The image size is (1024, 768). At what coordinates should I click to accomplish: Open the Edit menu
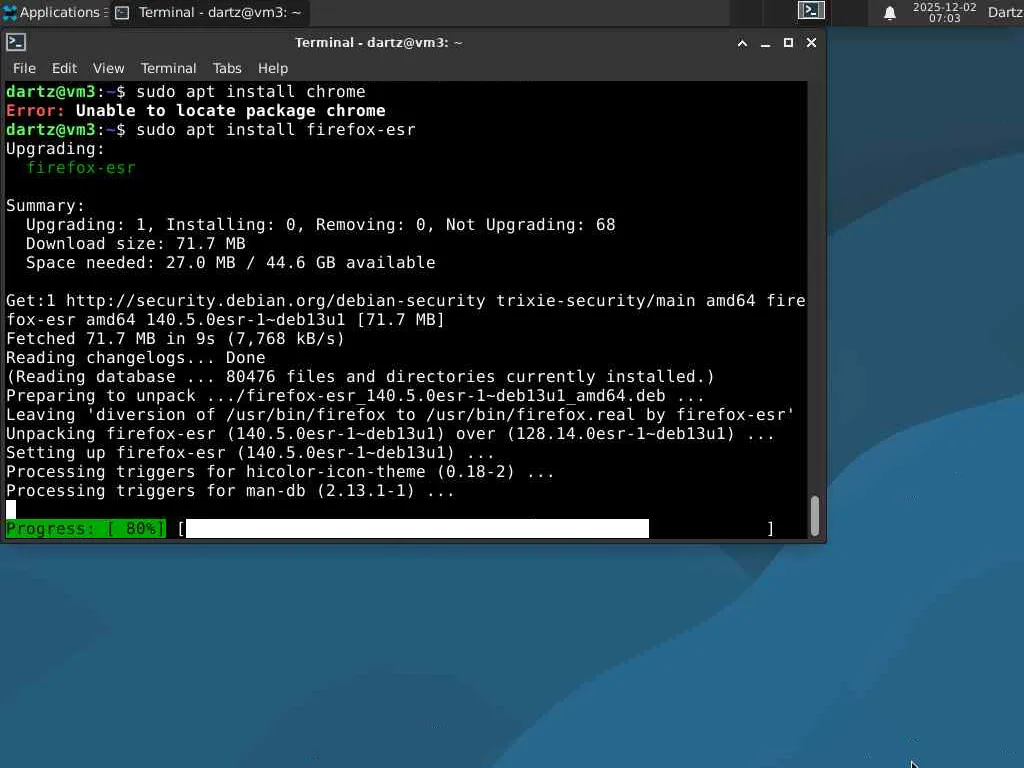(64, 68)
